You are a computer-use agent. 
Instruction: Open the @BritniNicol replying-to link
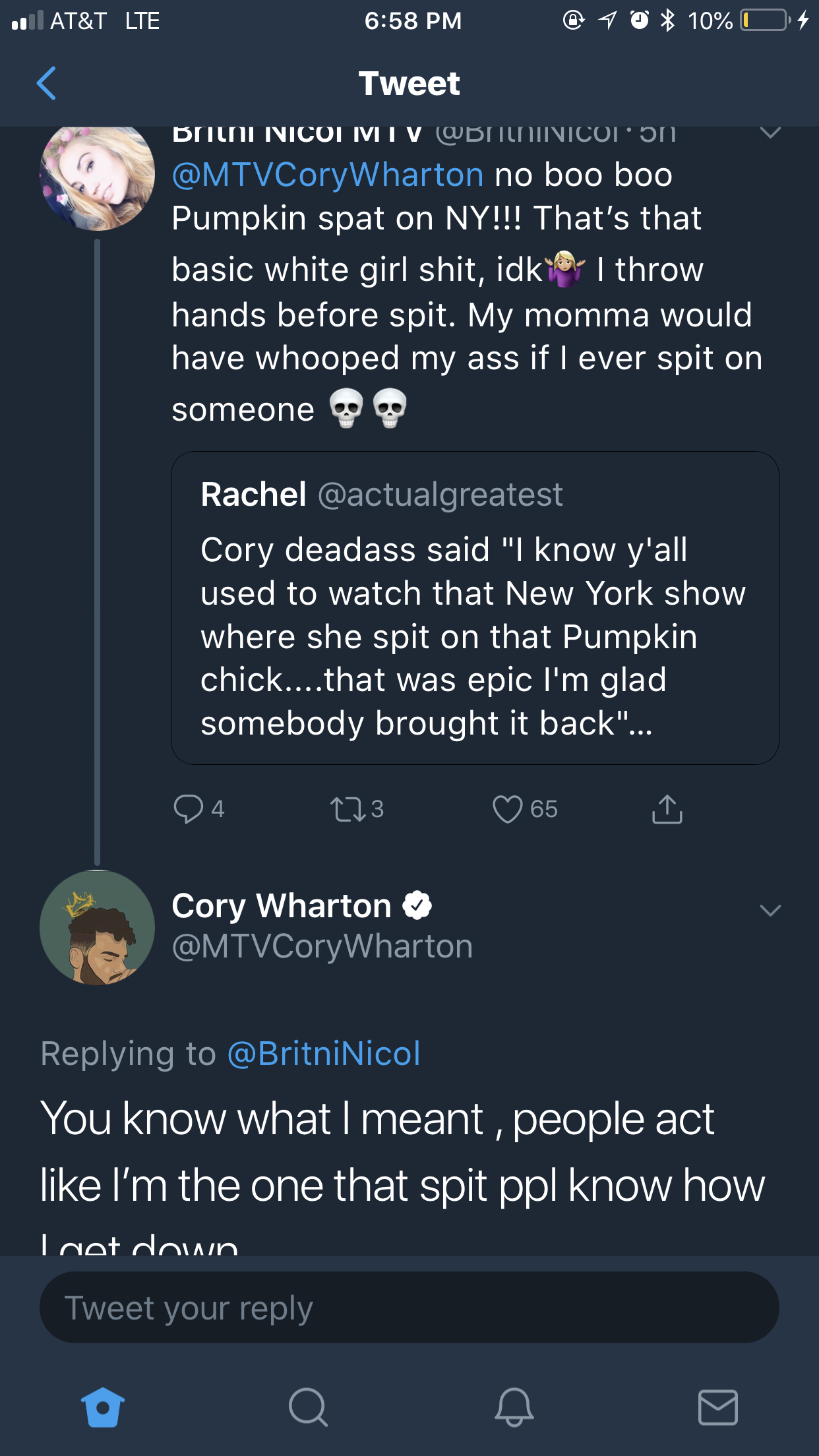click(x=324, y=1053)
